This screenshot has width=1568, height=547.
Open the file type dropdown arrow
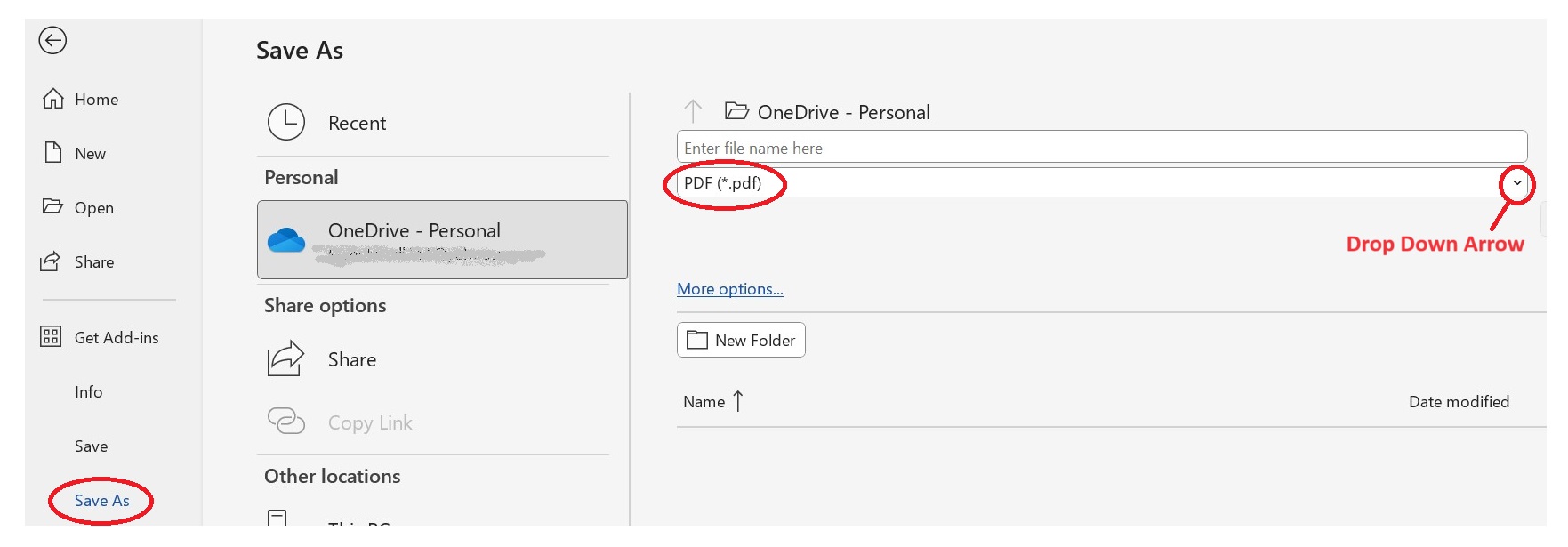click(1517, 183)
